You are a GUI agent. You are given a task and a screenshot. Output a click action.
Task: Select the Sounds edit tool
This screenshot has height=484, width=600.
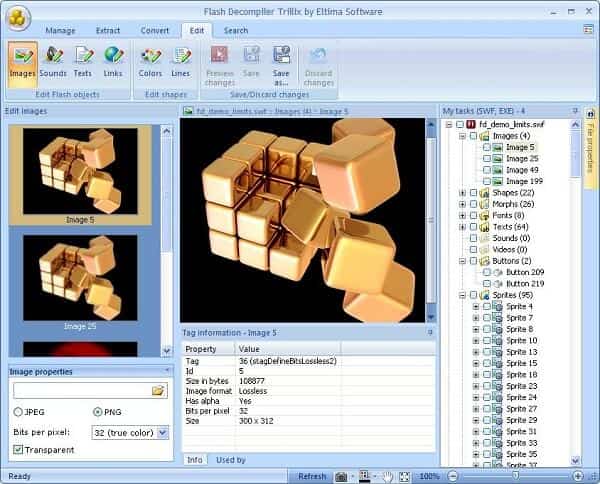click(x=53, y=62)
